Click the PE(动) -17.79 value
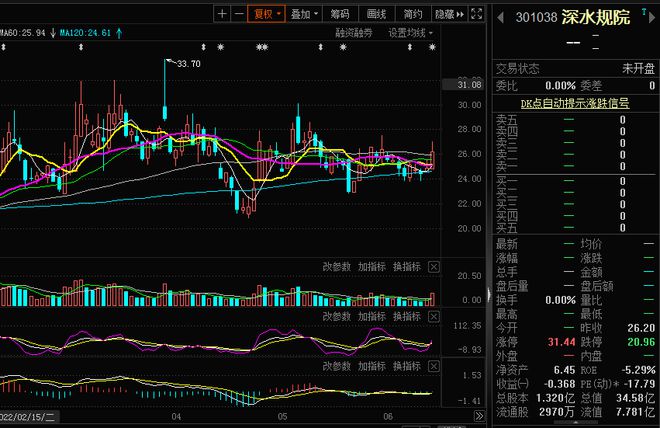 tap(639, 384)
